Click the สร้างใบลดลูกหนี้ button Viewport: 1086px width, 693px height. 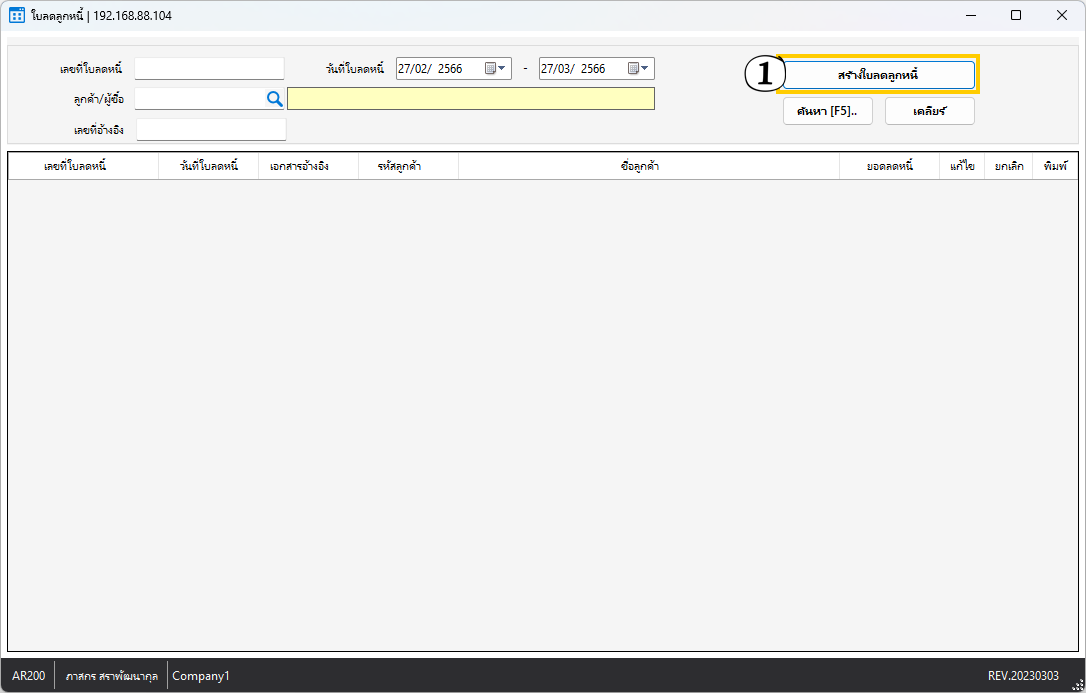pyautogui.click(x=877, y=75)
